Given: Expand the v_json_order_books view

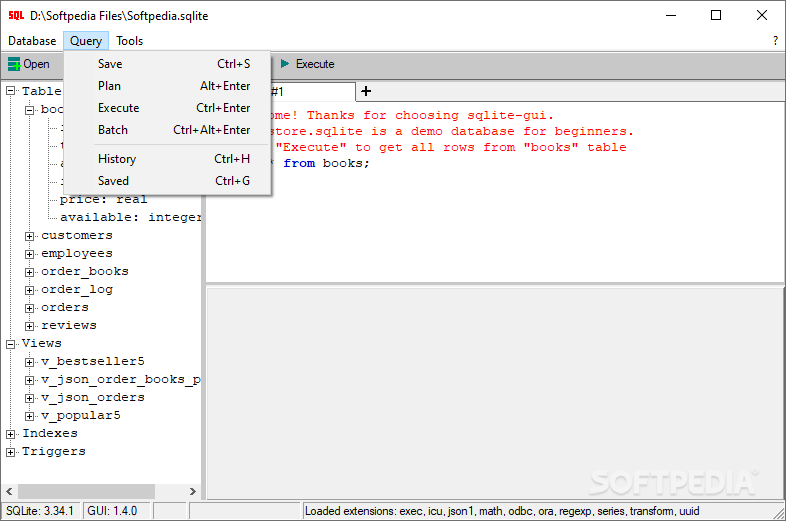Looking at the screenshot, I should [x=30, y=381].
